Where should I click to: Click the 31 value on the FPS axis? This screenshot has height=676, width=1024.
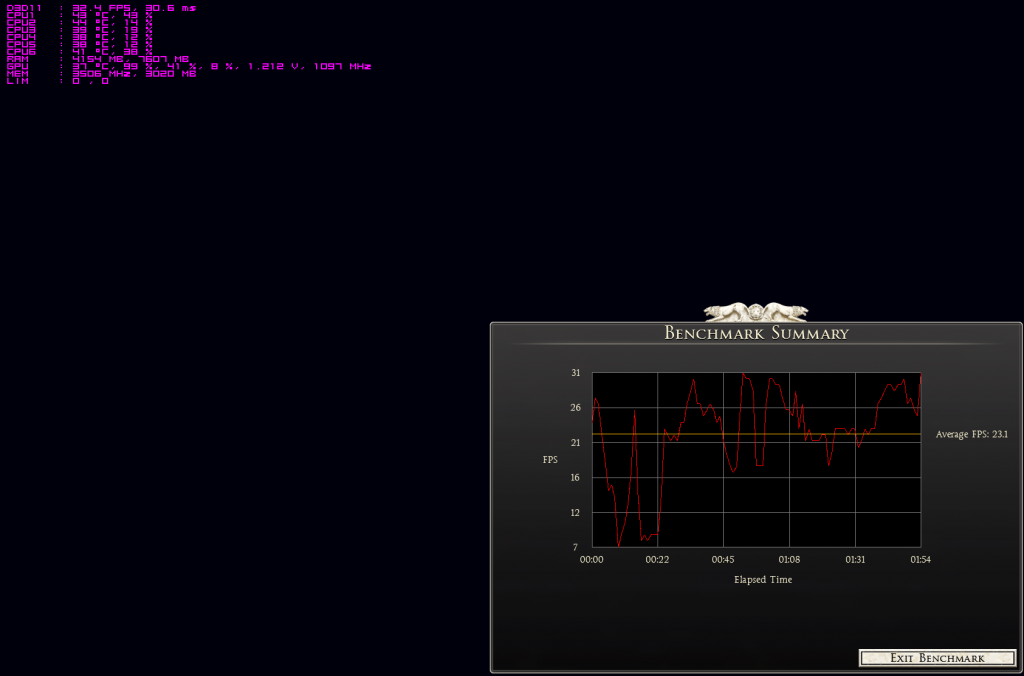point(575,373)
